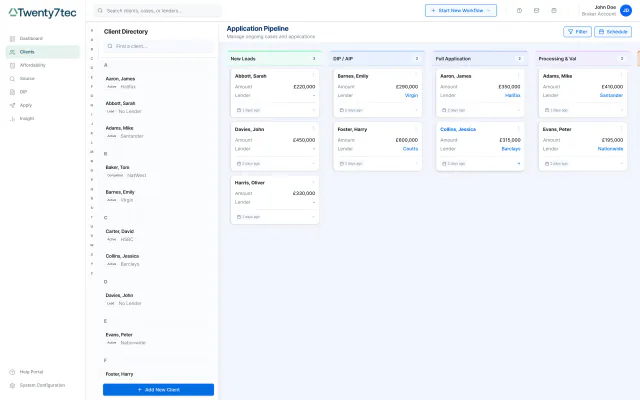
Task: Open the DIP document icon in sidebar
Action: pyautogui.click(x=12, y=92)
